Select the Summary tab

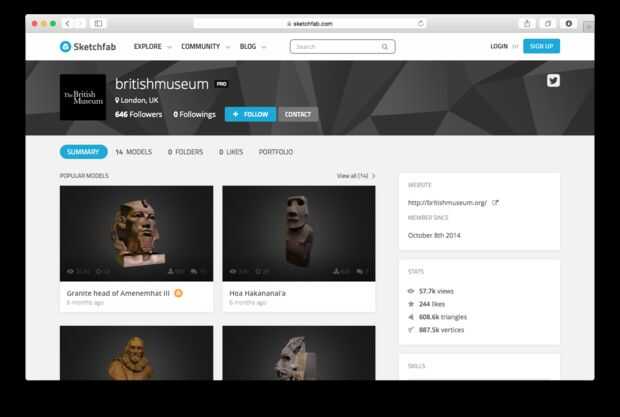coord(83,152)
